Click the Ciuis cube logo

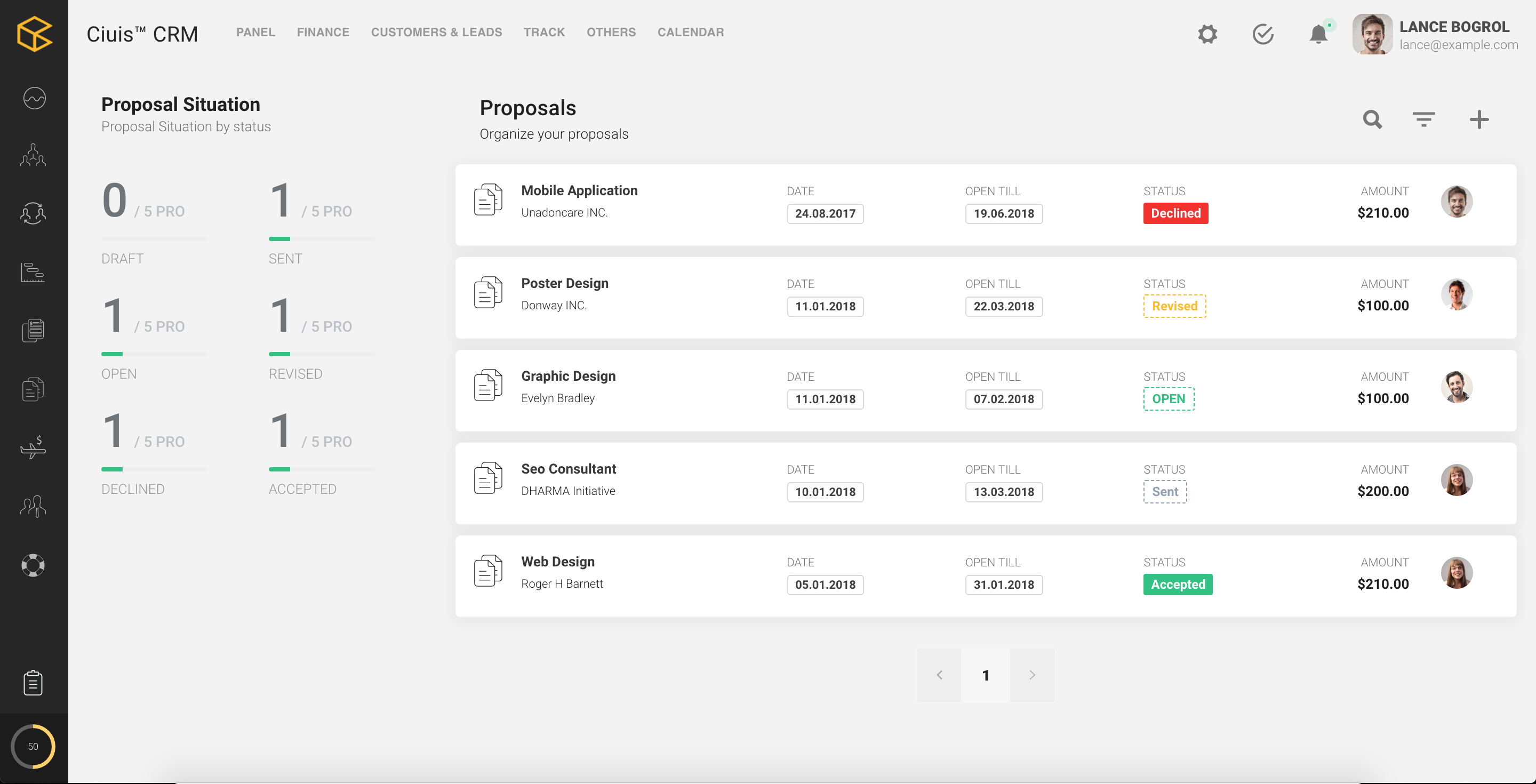(34, 34)
